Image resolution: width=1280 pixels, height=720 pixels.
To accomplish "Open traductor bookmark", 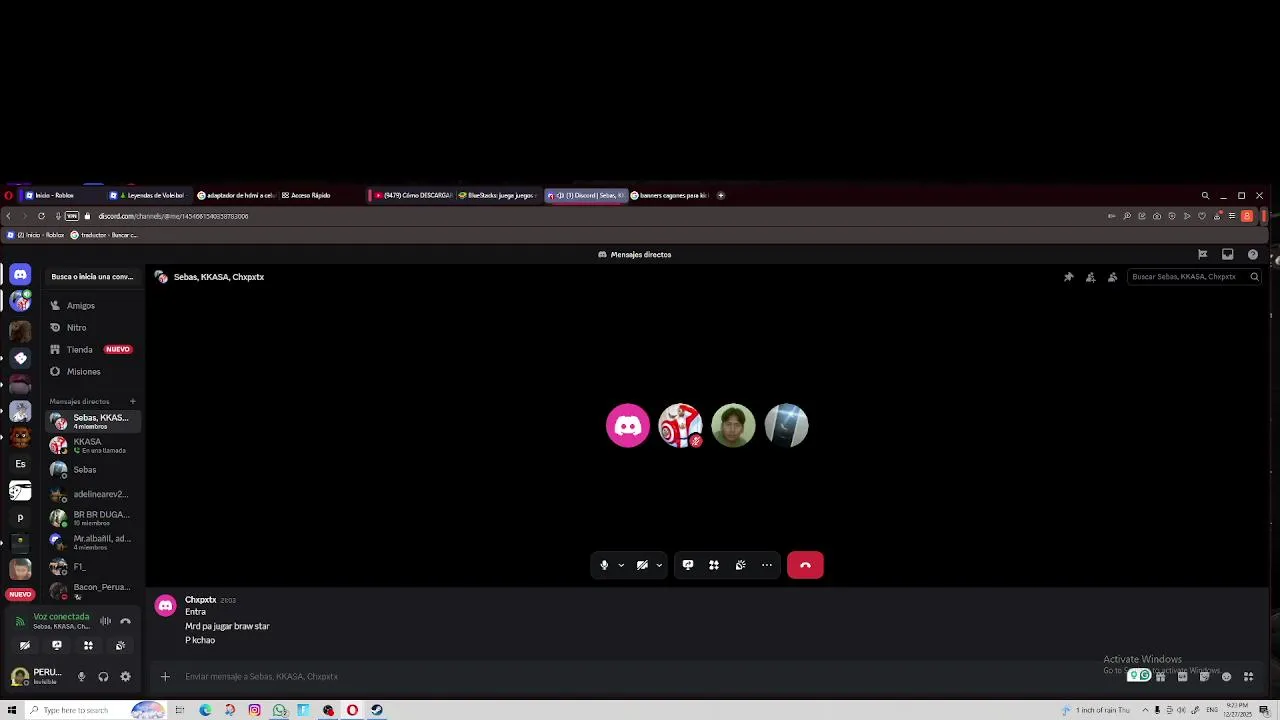I will pyautogui.click(x=104, y=235).
